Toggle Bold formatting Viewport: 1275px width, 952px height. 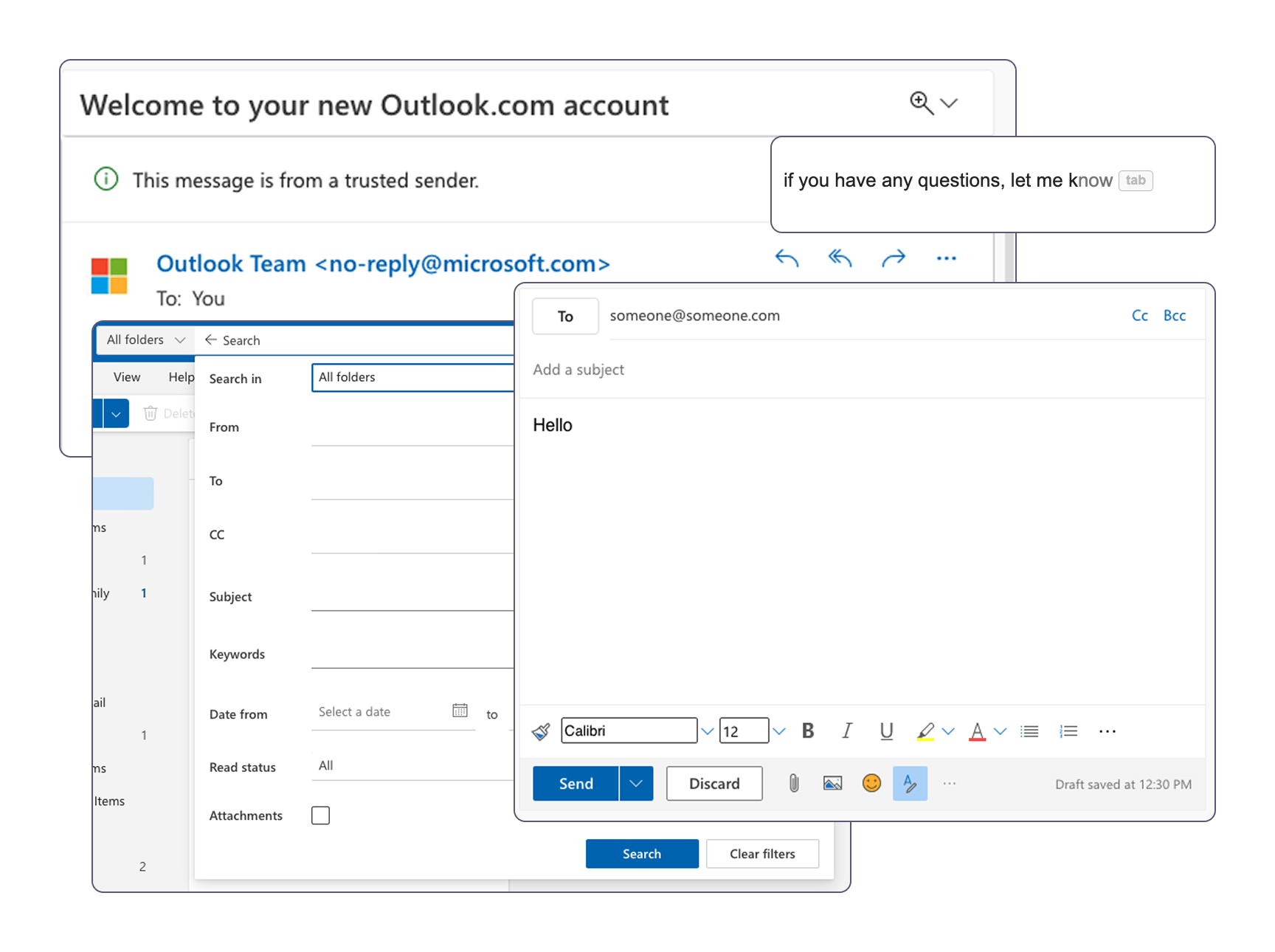coord(808,731)
